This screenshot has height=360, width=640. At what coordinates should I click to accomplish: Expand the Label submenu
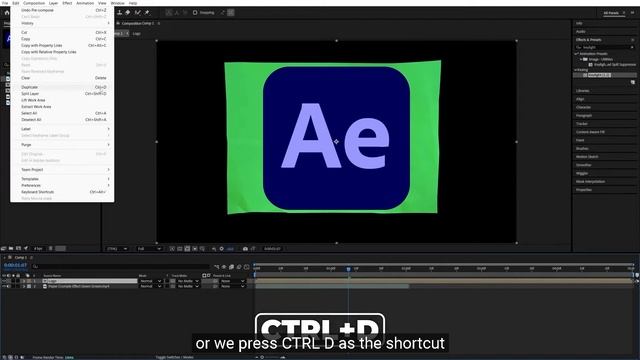click(x=62, y=129)
